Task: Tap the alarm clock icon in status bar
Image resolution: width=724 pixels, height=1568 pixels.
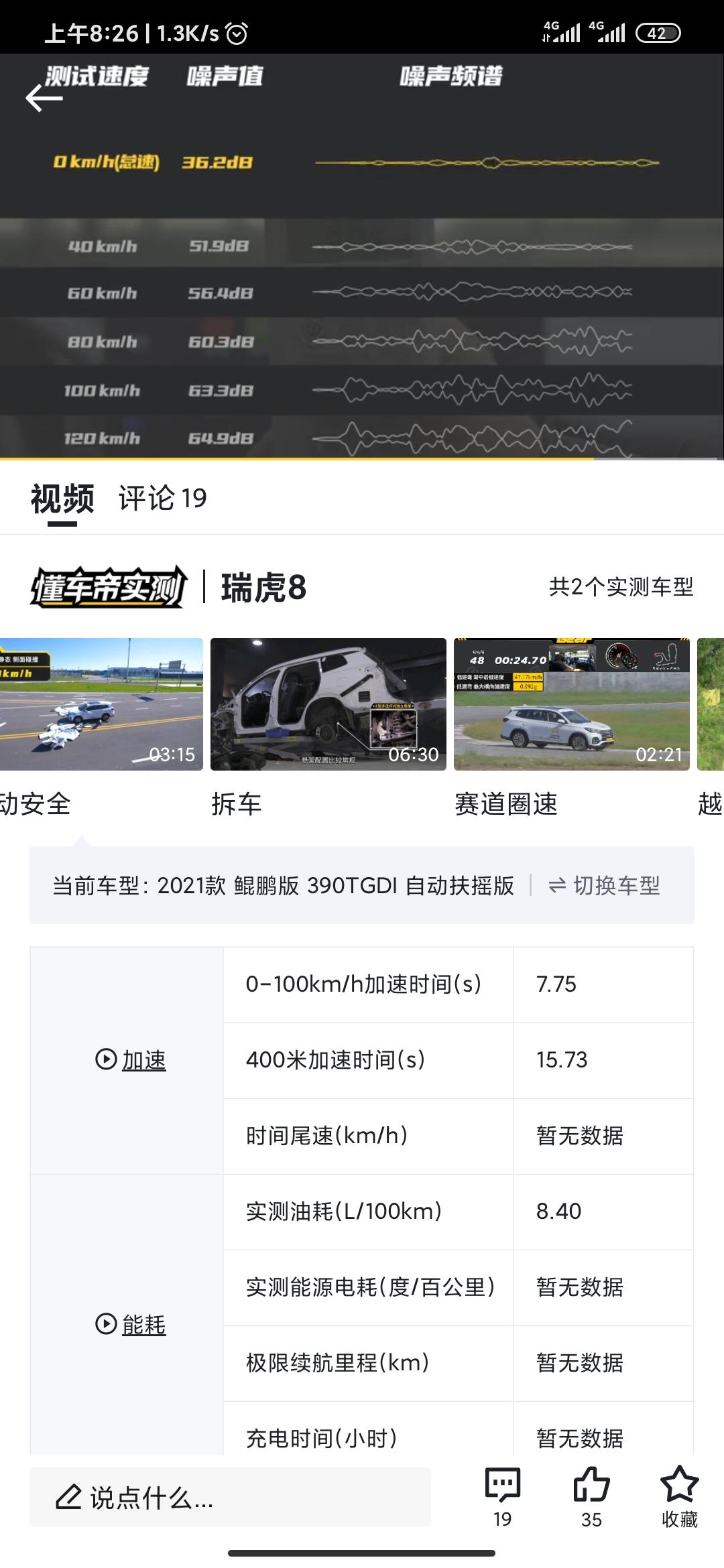Action: pyautogui.click(x=237, y=33)
